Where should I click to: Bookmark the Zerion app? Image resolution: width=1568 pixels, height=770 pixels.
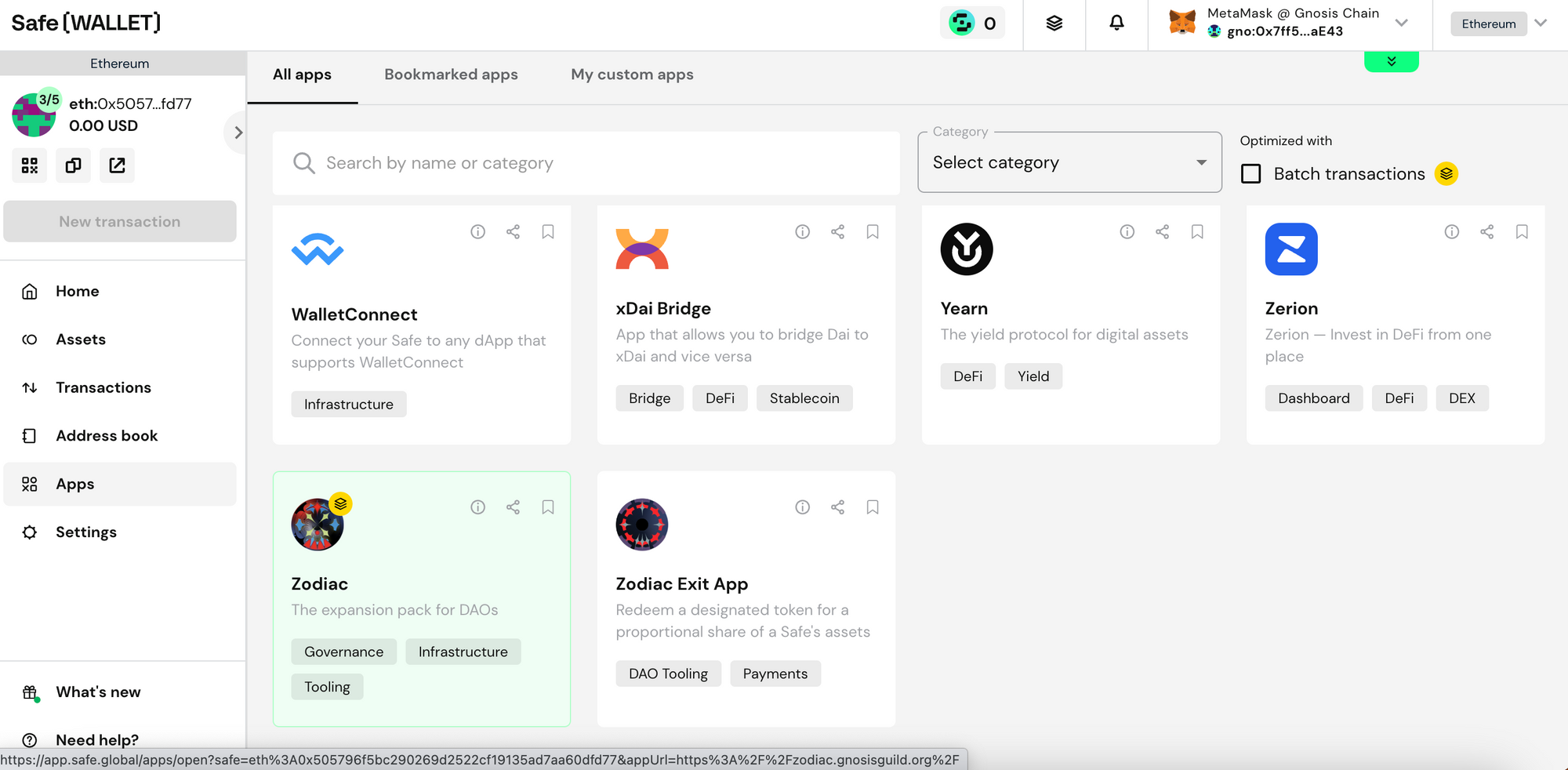(x=1522, y=232)
